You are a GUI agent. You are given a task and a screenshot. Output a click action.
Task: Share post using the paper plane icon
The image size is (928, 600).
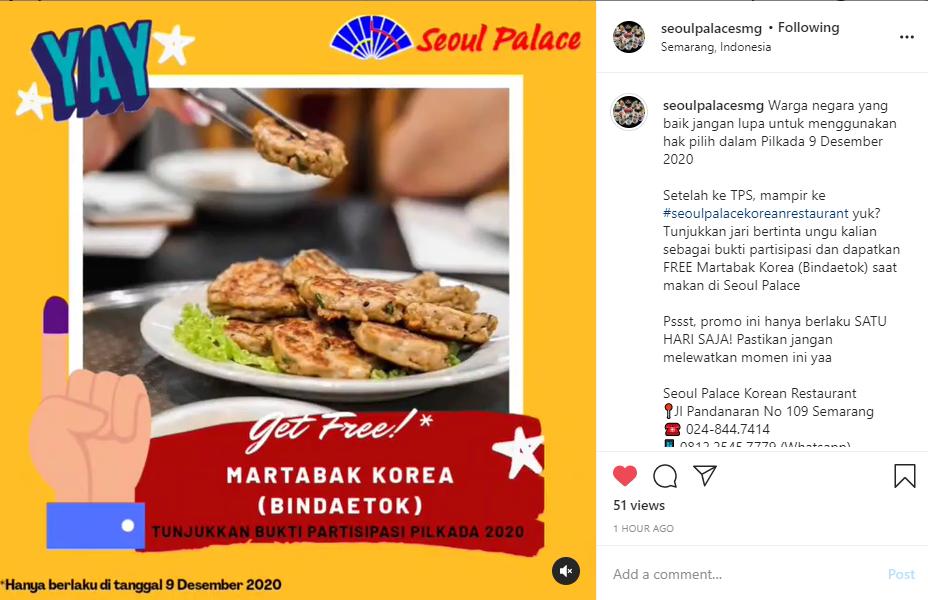[705, 475]
